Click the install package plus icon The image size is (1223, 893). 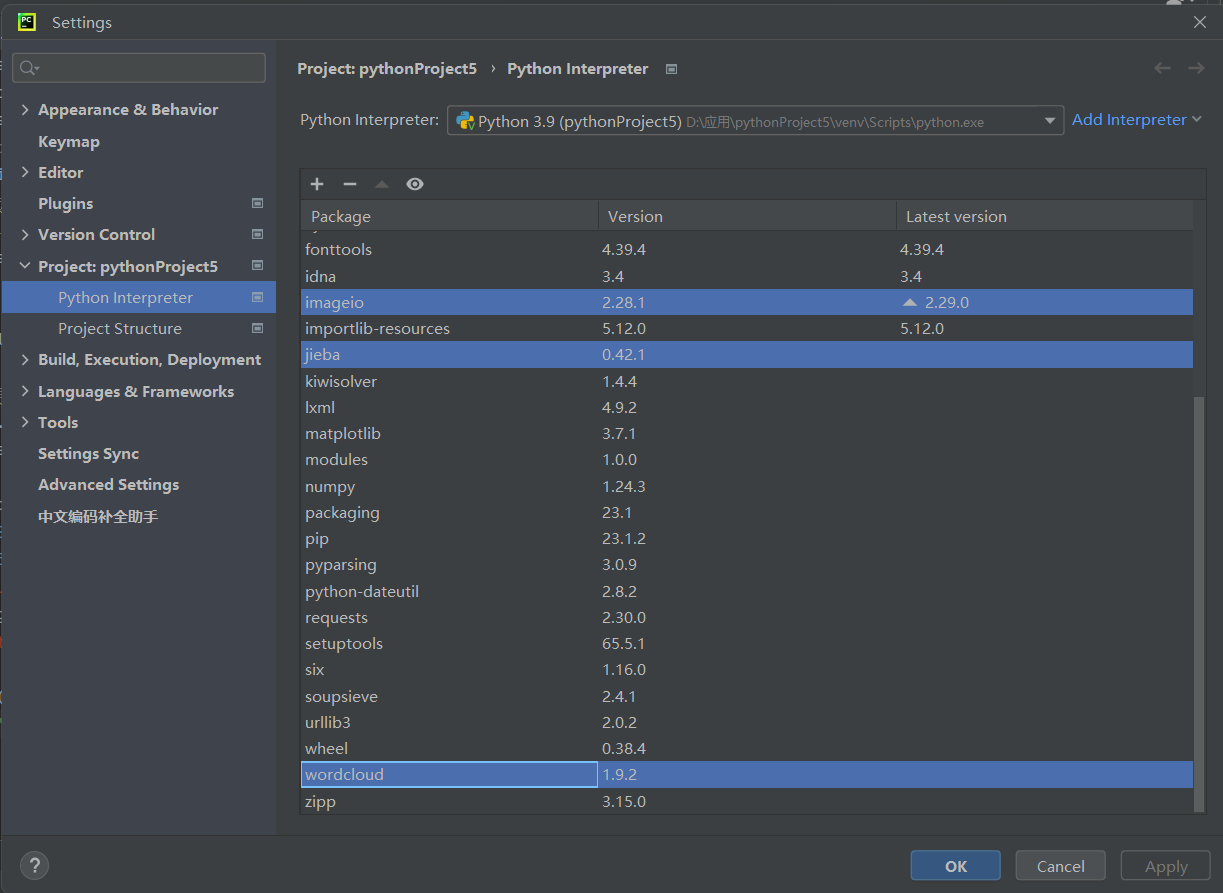point(317,184)
